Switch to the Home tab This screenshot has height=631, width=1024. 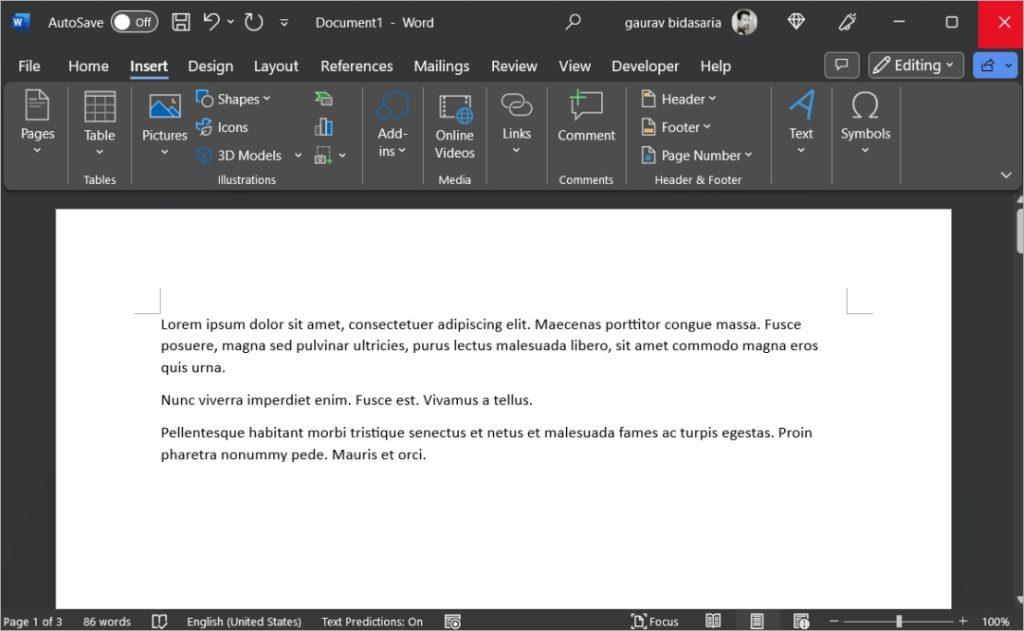click(x=88, y=66)
